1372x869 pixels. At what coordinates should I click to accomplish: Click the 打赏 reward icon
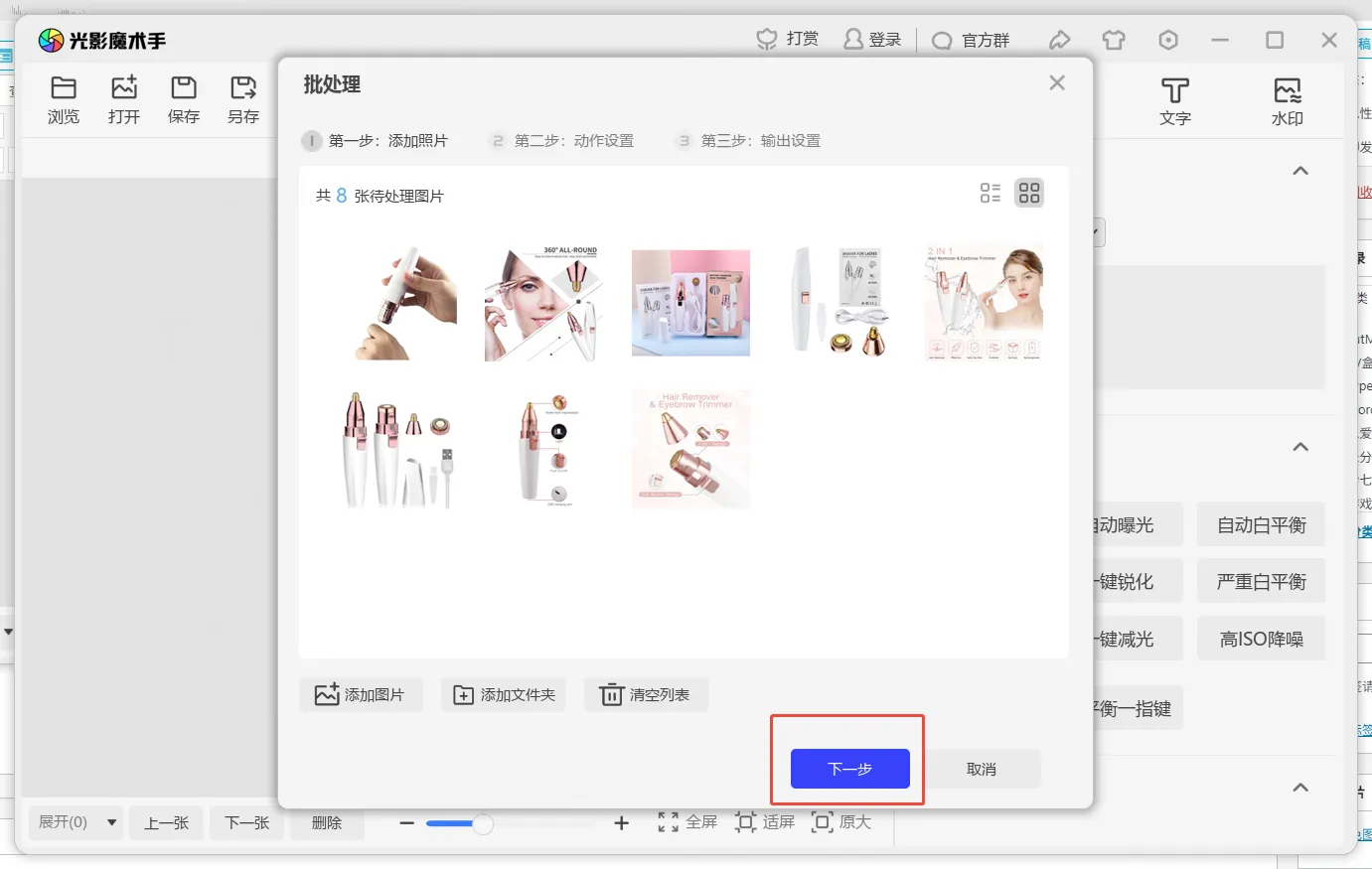pos(767,40)
